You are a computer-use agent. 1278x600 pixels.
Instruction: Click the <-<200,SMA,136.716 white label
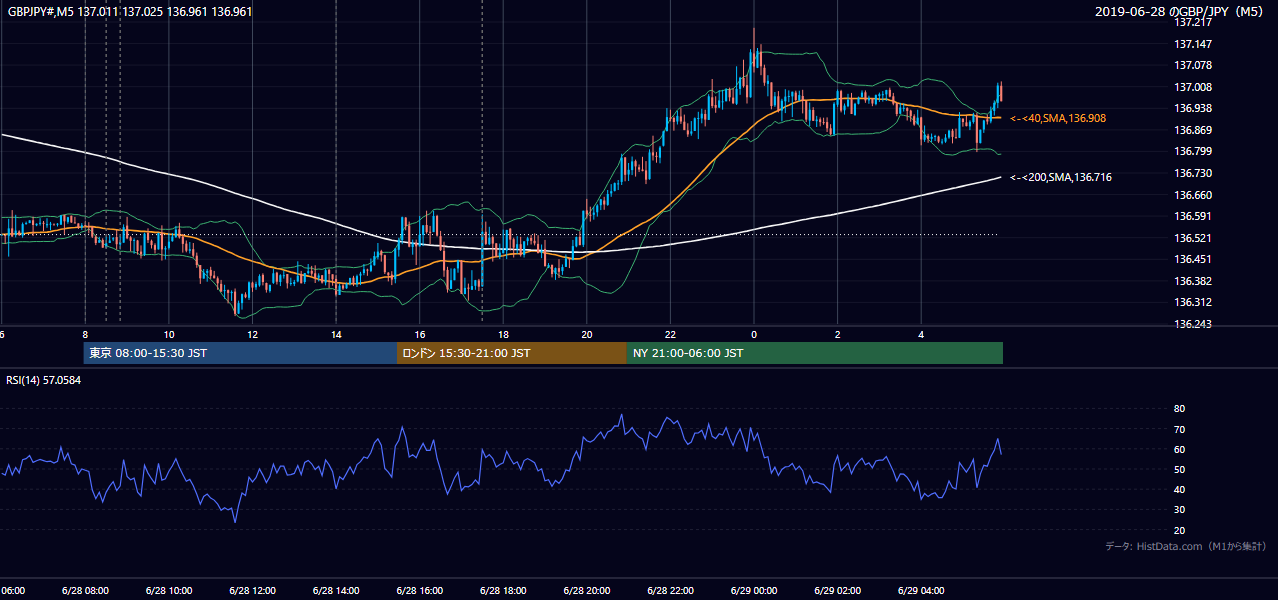coord(1061,177)
